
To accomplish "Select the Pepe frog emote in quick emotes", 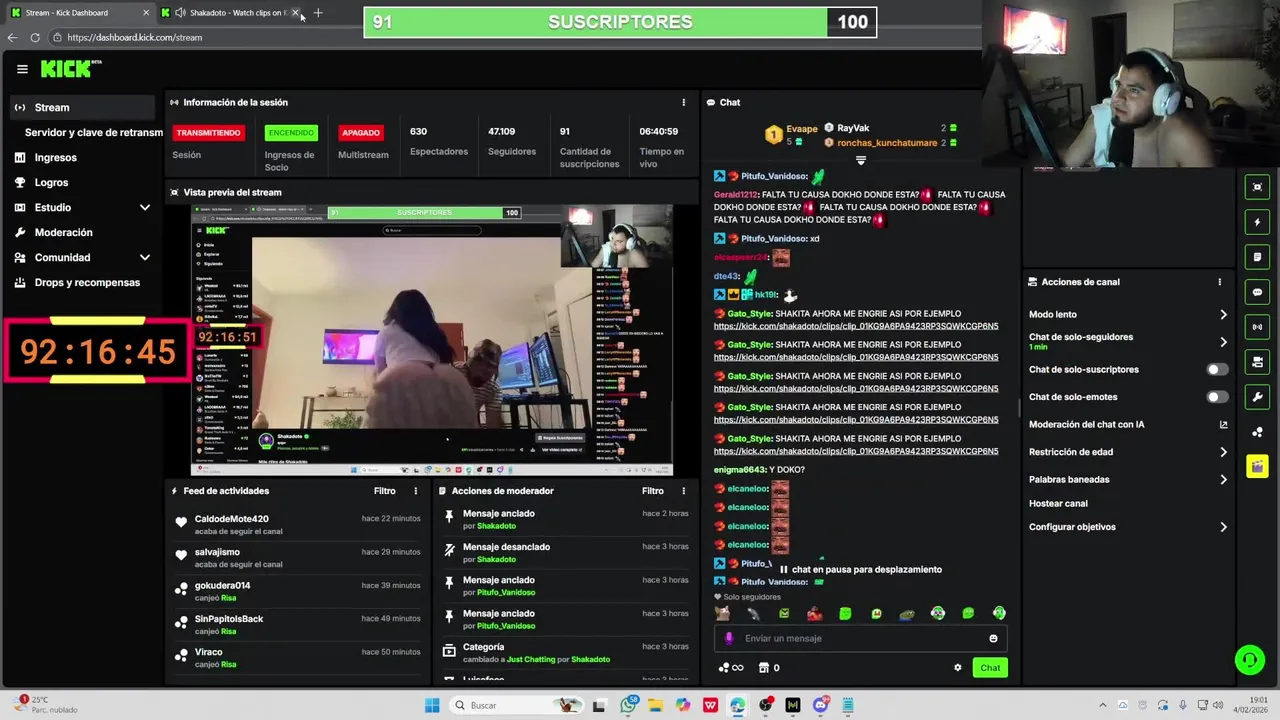I will point(907,613).
